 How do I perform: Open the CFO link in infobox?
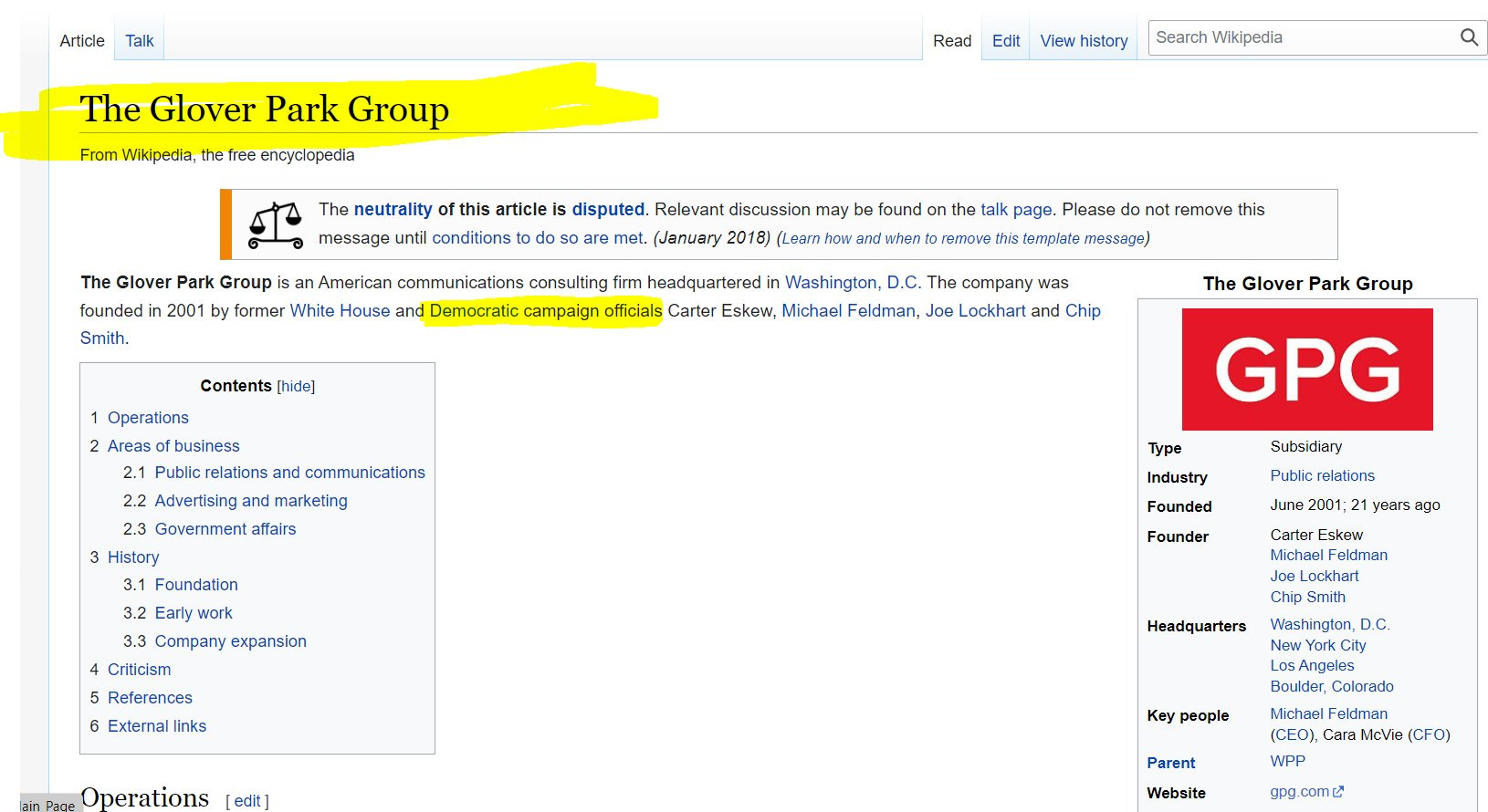1429,734
